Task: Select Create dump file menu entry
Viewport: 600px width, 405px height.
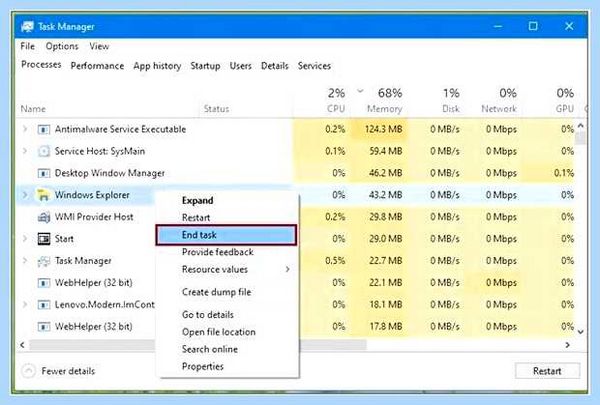Action: point(216,292)
